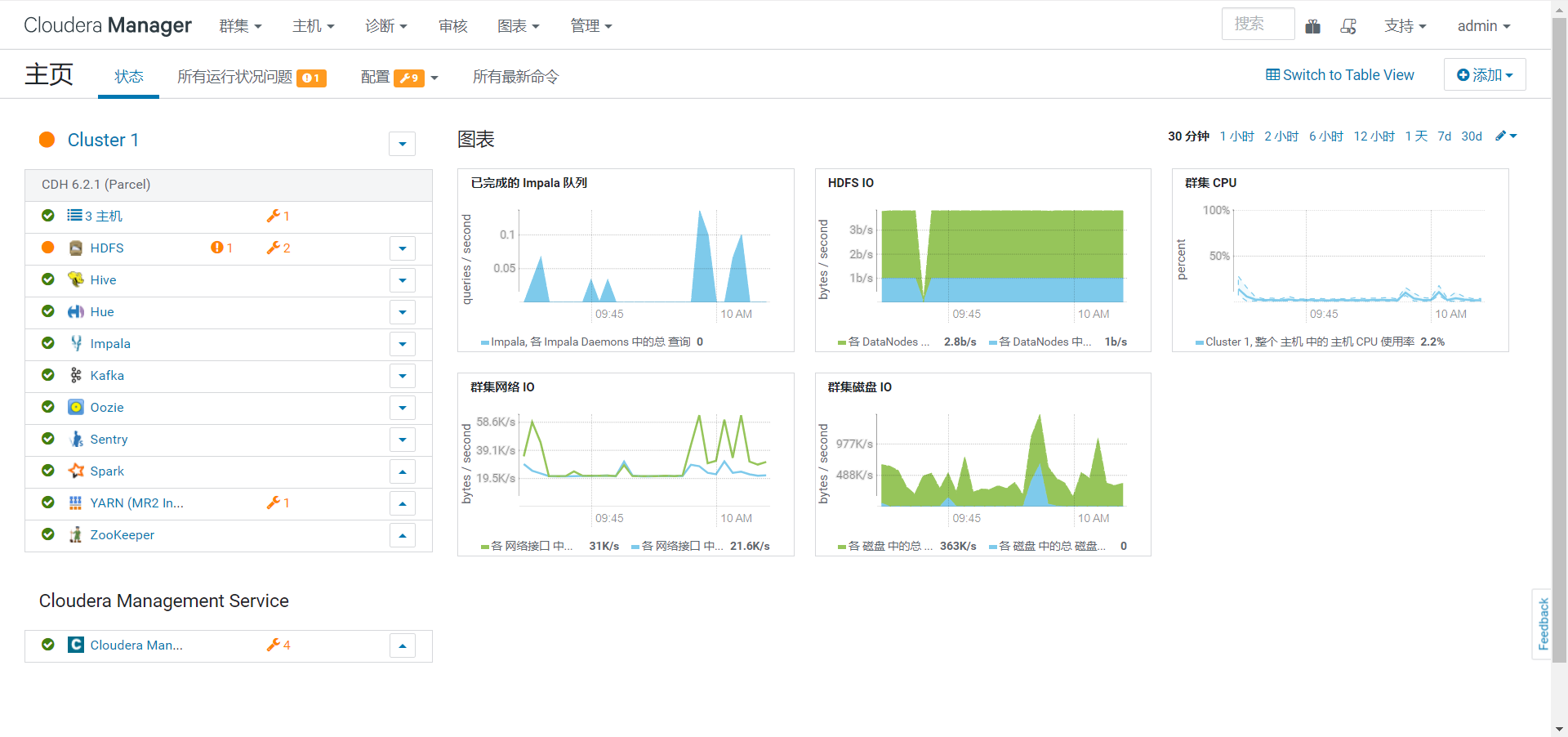Open HDFS health warning indicator showing 1
The image size is (1568, 737).
coord(221,248)
